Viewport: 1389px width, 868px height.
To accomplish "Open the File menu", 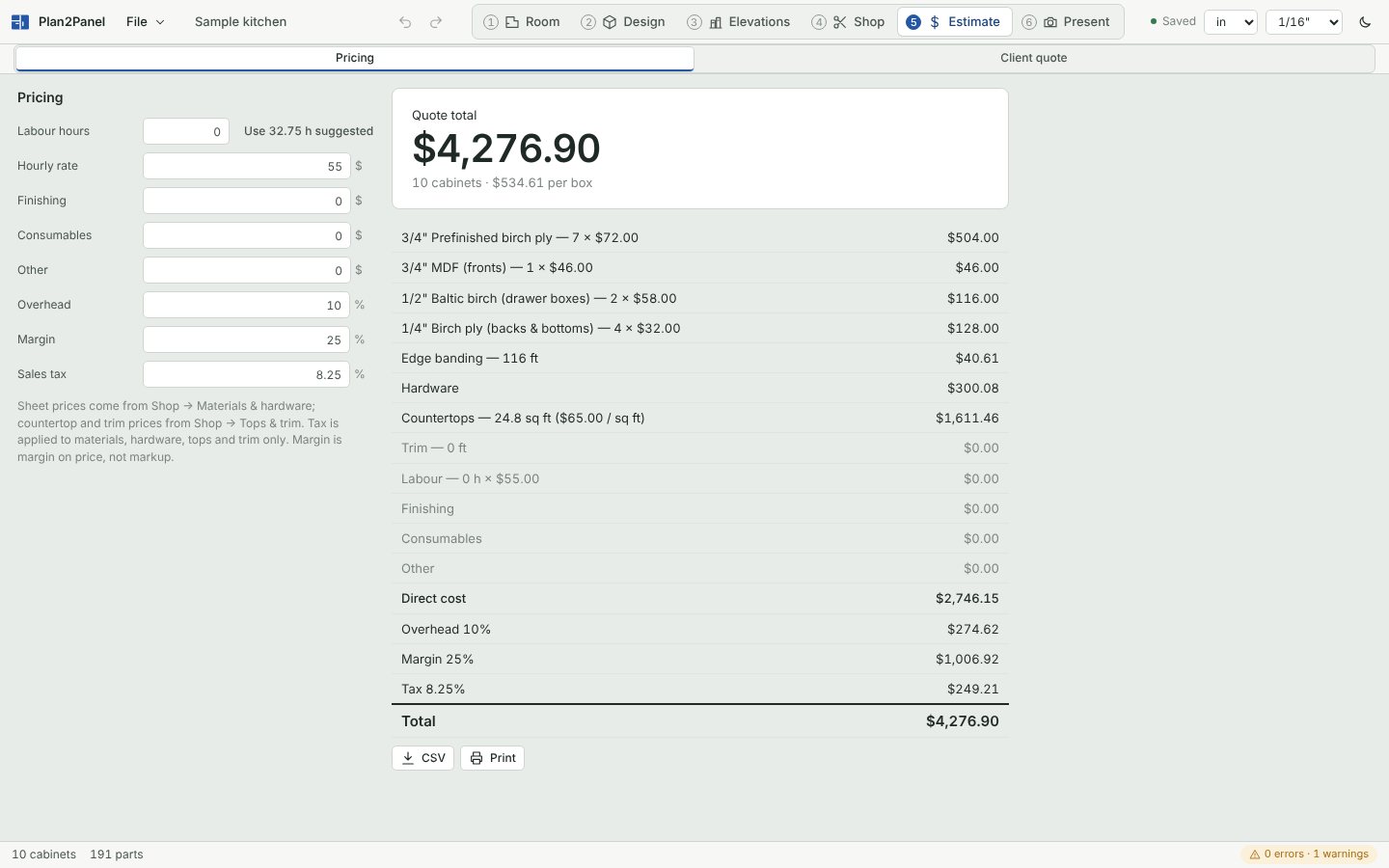I will [146, 21].
